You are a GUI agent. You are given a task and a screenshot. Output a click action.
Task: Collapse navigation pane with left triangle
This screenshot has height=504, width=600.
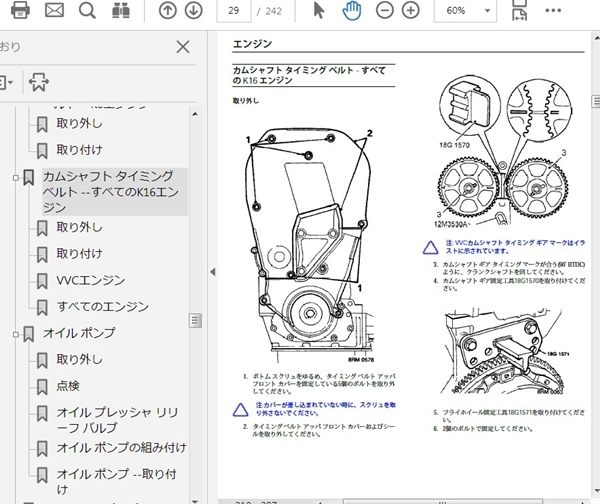pyautogui.click(x=213, y=272)
